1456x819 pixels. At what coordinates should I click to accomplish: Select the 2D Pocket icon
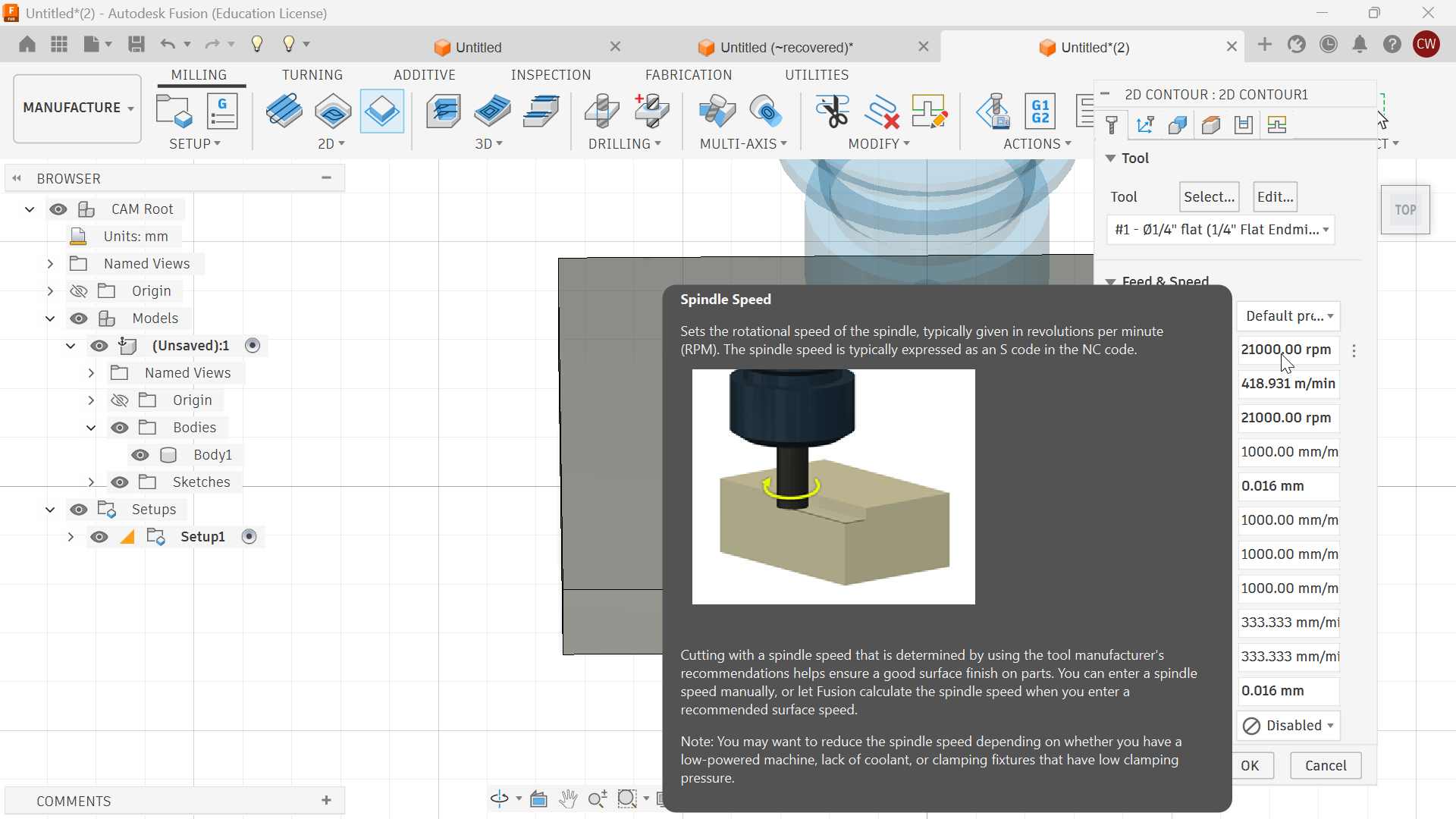333,111
